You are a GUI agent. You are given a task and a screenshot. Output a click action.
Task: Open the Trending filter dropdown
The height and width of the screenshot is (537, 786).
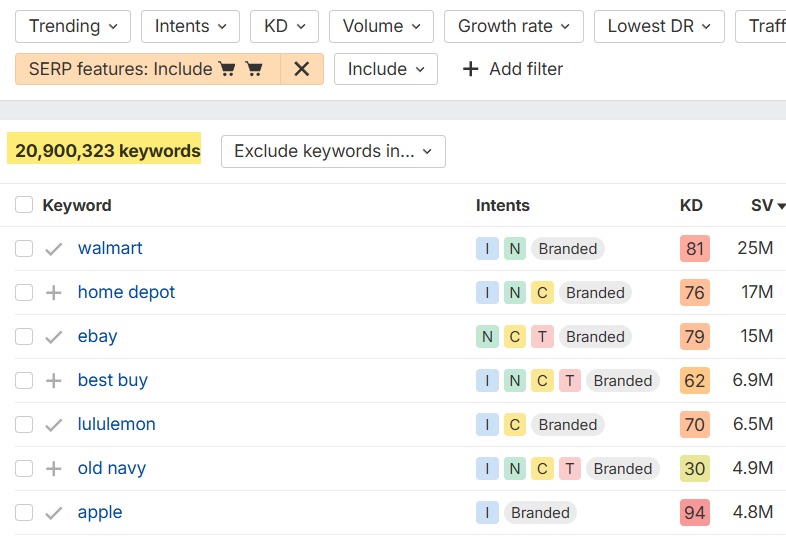coord(73,26)
